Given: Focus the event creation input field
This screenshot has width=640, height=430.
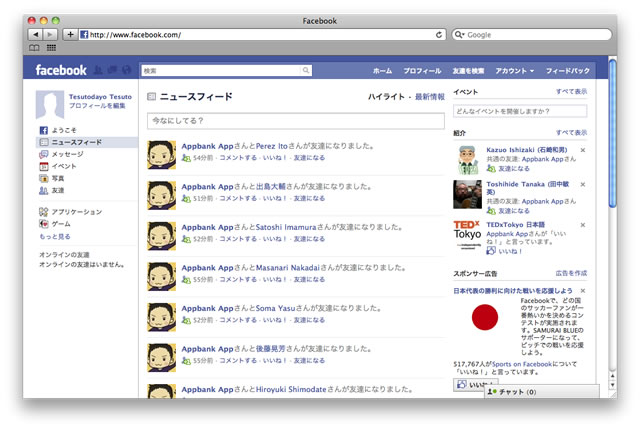Looking at the screenshot, I should click(520, 111).
